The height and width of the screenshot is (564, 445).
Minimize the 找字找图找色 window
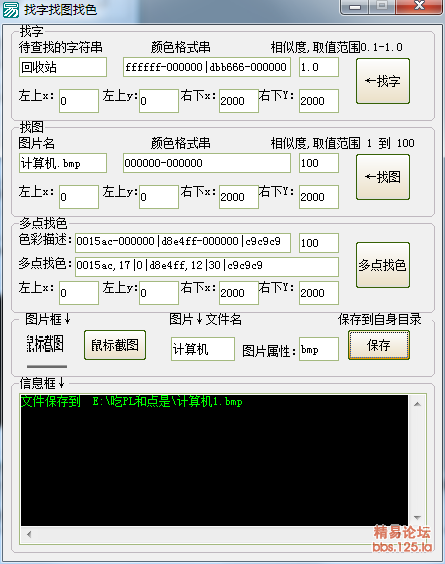[x=355, y=7]
